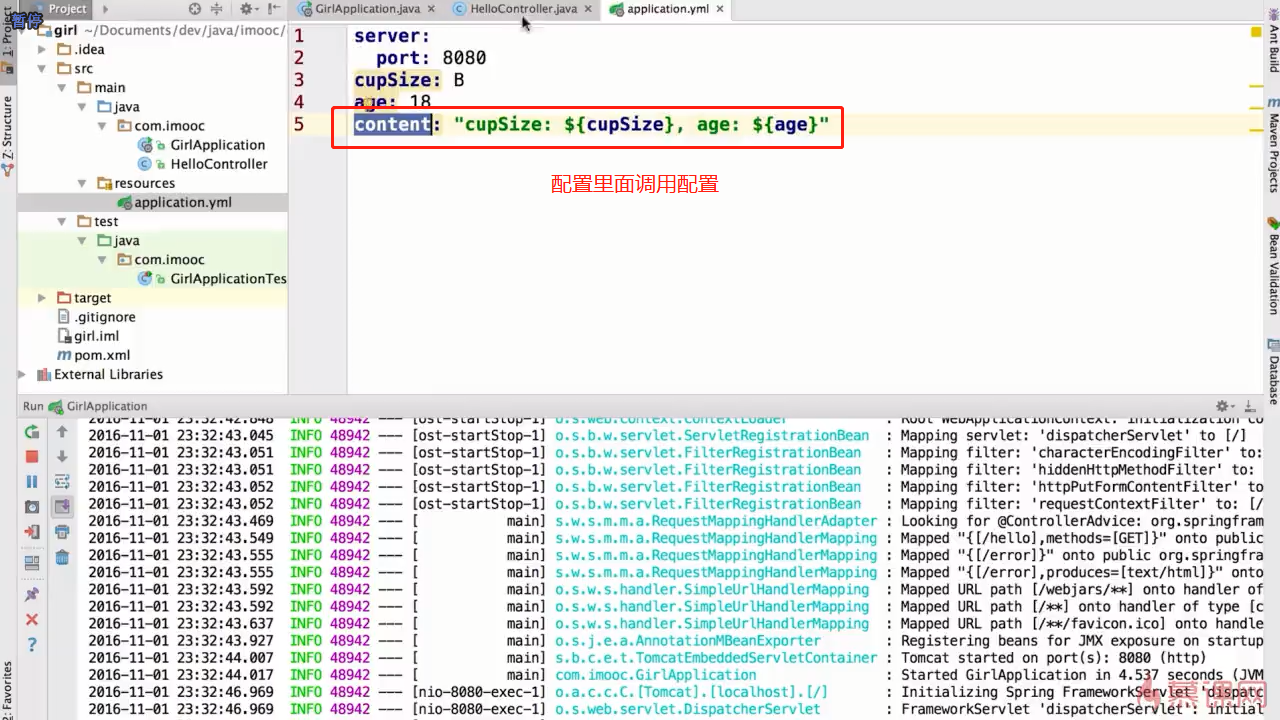Close the Run tab using the red X
This screenshot has height=720, width=1280.
coord(32,620)
